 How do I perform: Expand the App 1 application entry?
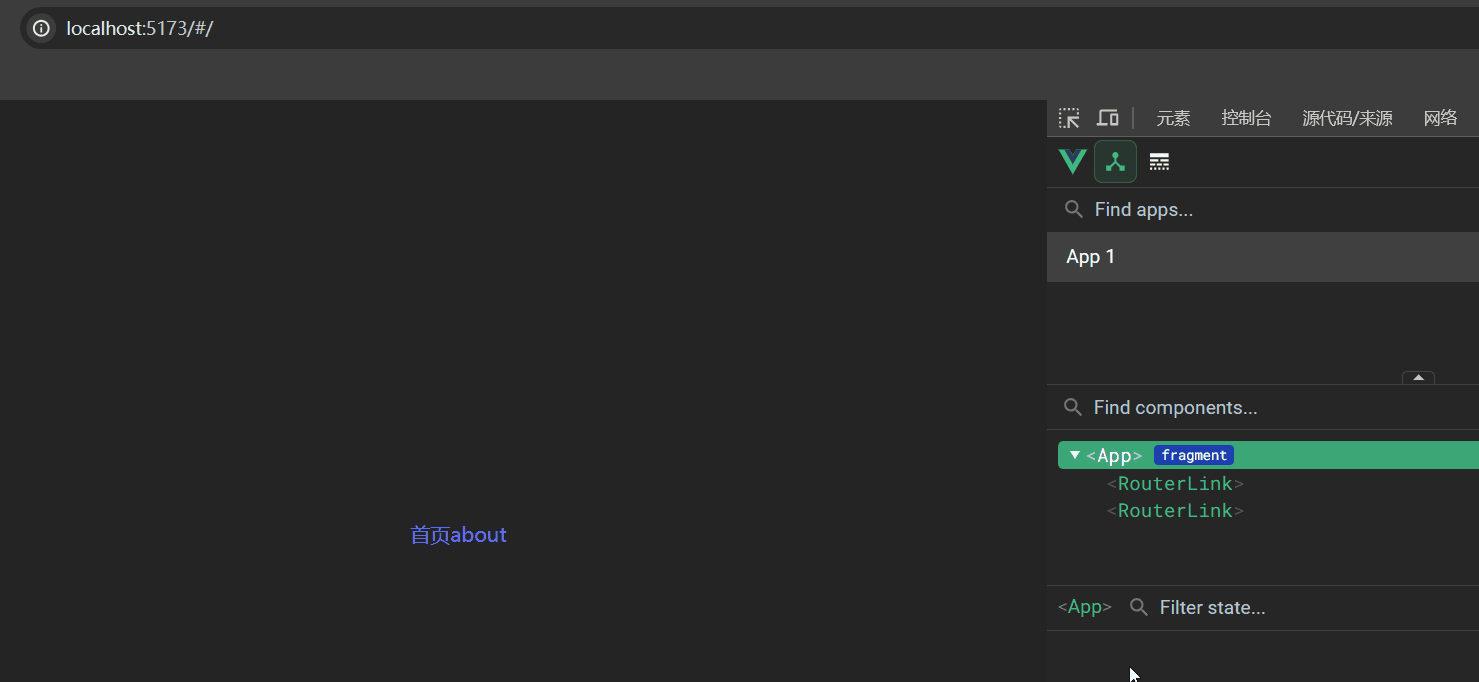(1090, 256)
